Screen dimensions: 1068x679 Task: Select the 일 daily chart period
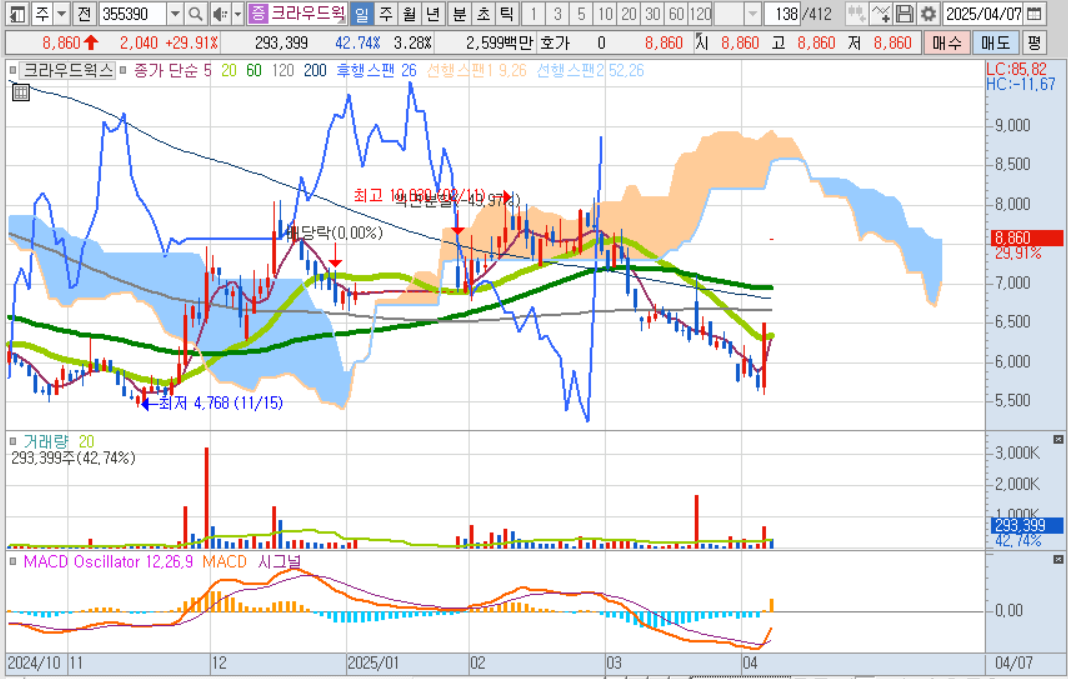(x=362, y=13)
